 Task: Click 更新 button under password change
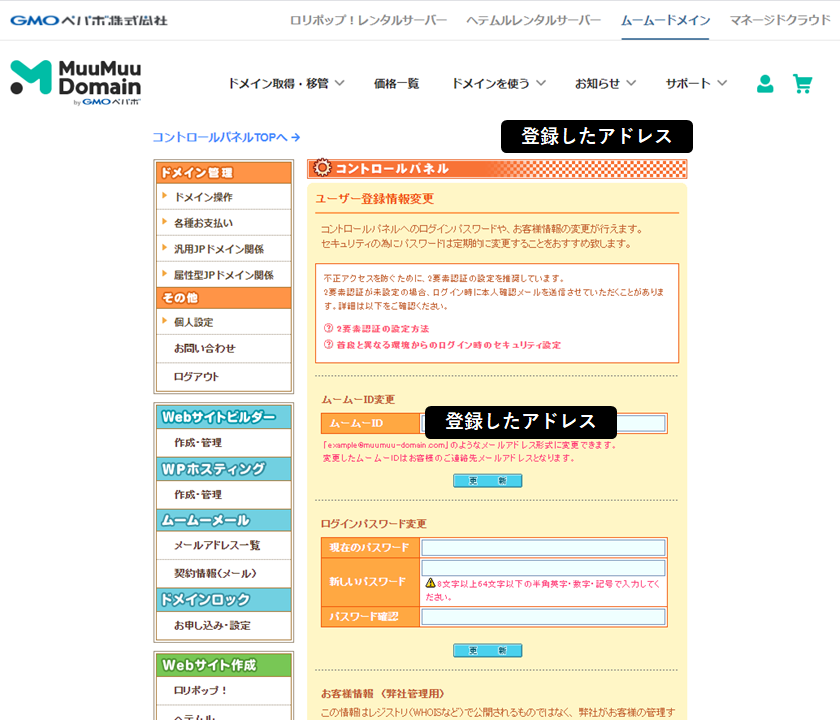[488, 650]
